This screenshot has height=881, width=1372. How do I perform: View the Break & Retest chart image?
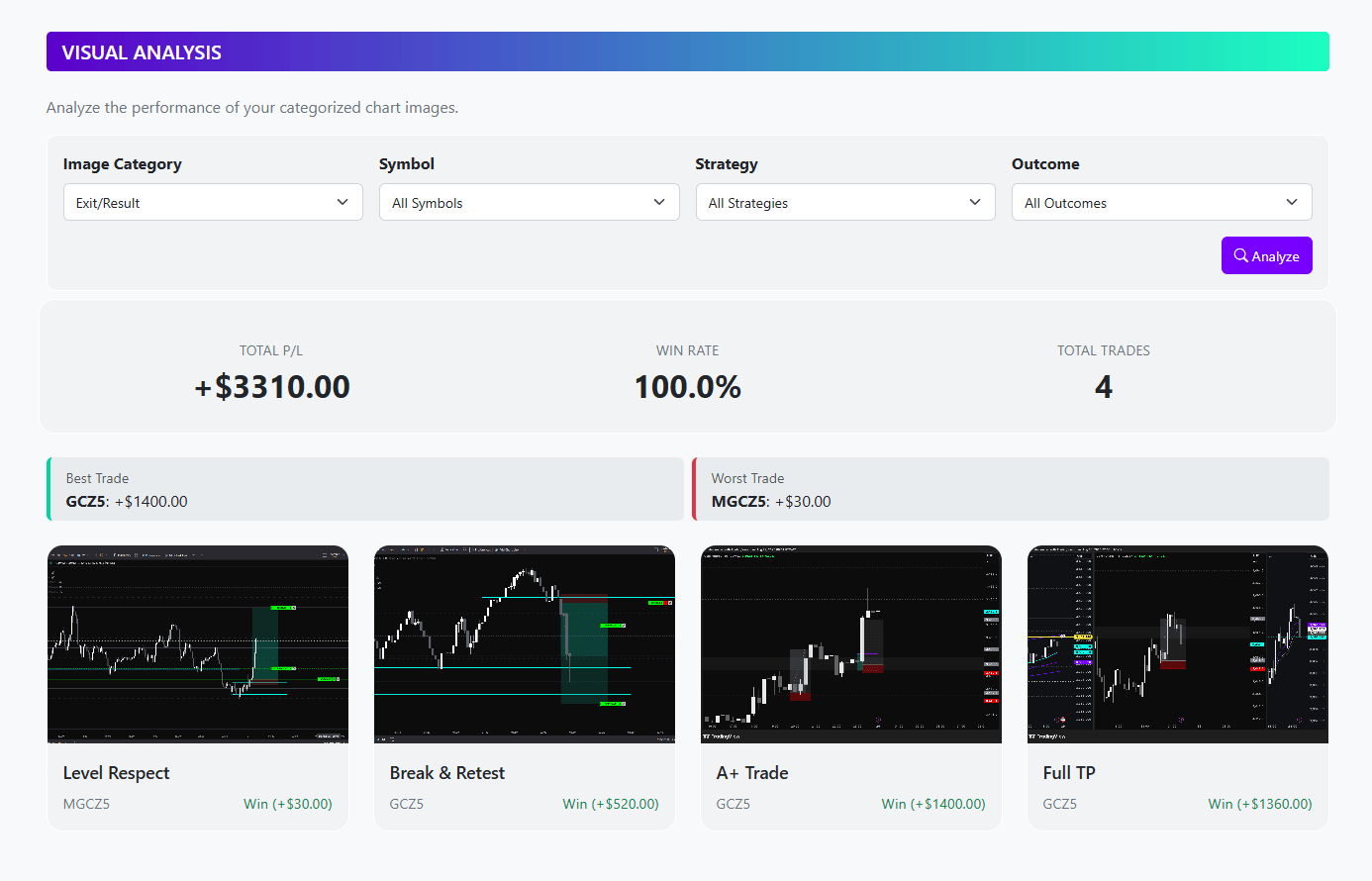tap(524, 643)
